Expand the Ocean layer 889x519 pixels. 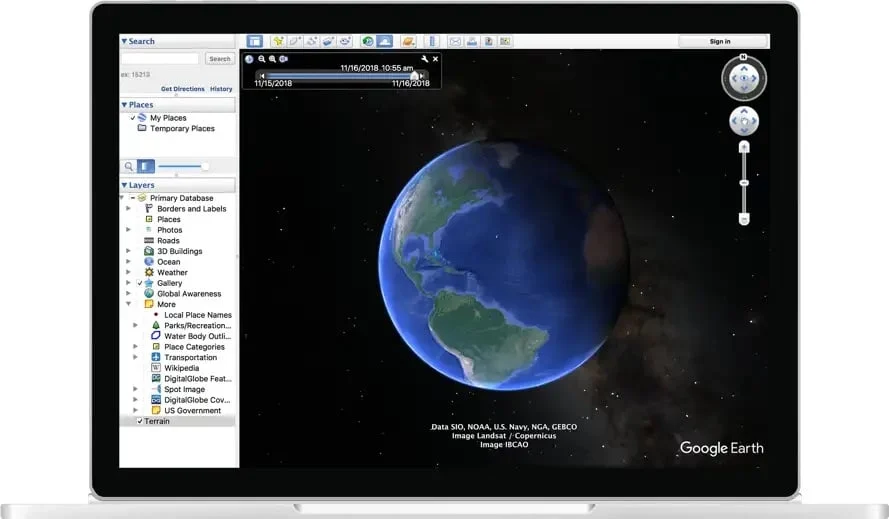[x=129, y=262]
